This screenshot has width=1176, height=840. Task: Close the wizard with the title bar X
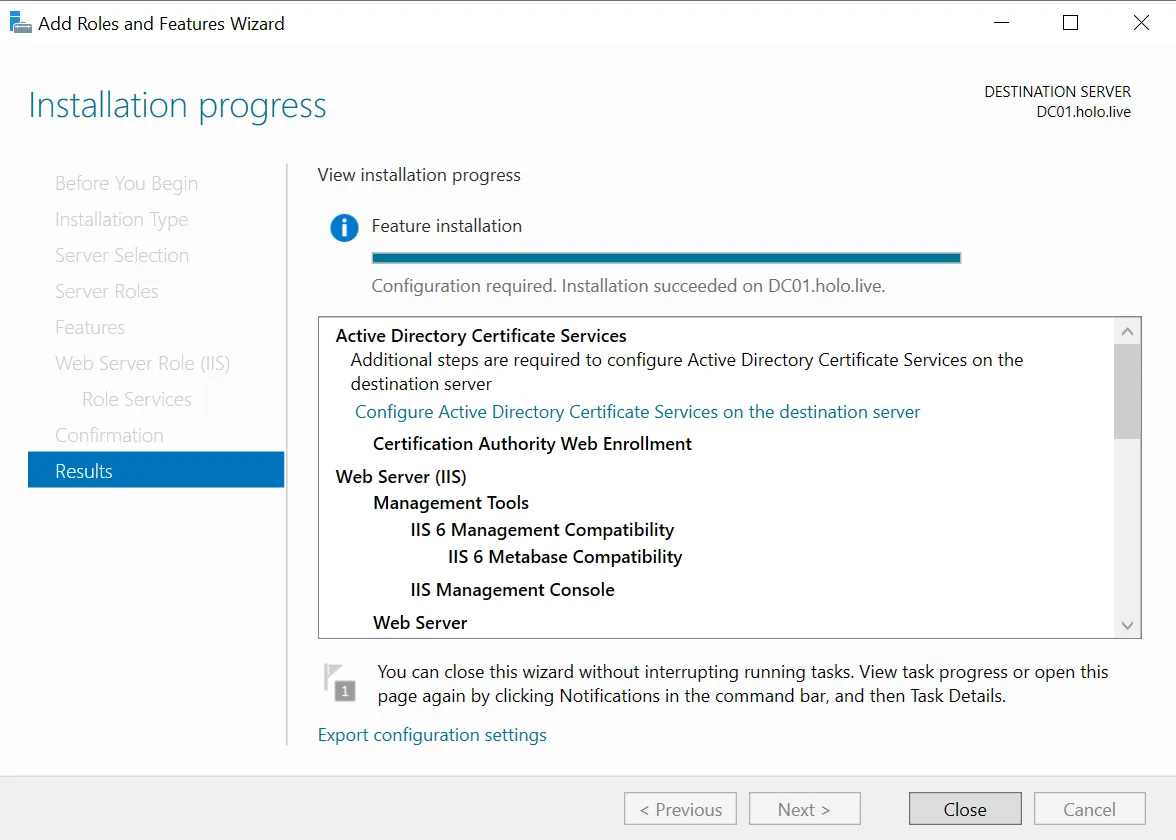coord(1141,22)
